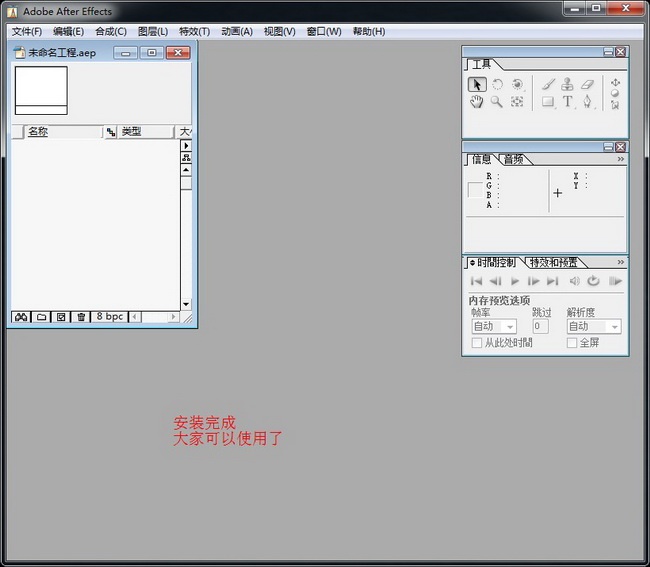
Task: Open the 解析度 dropdown
Action: tap(594, 327)
